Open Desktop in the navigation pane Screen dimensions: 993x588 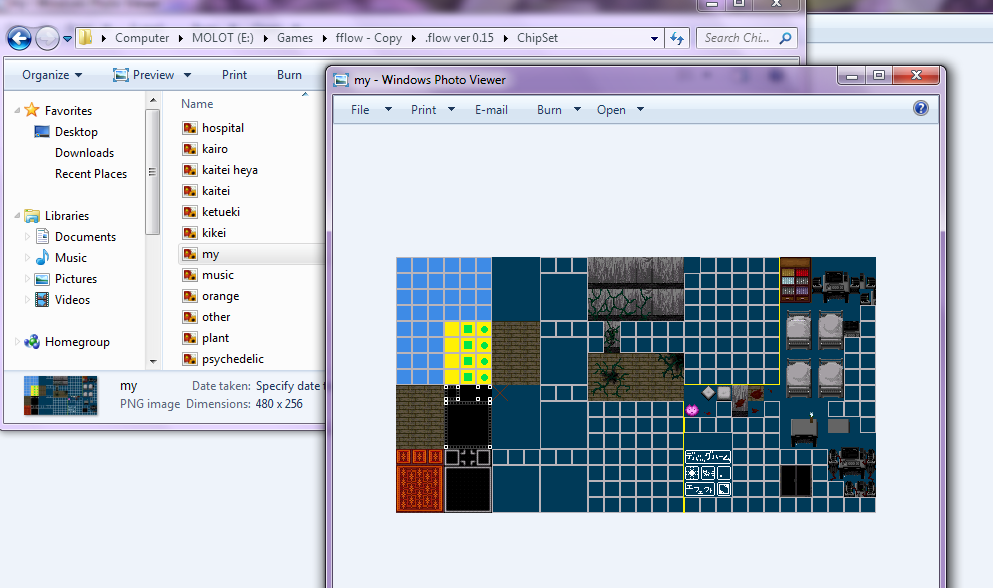coord(76,132)
